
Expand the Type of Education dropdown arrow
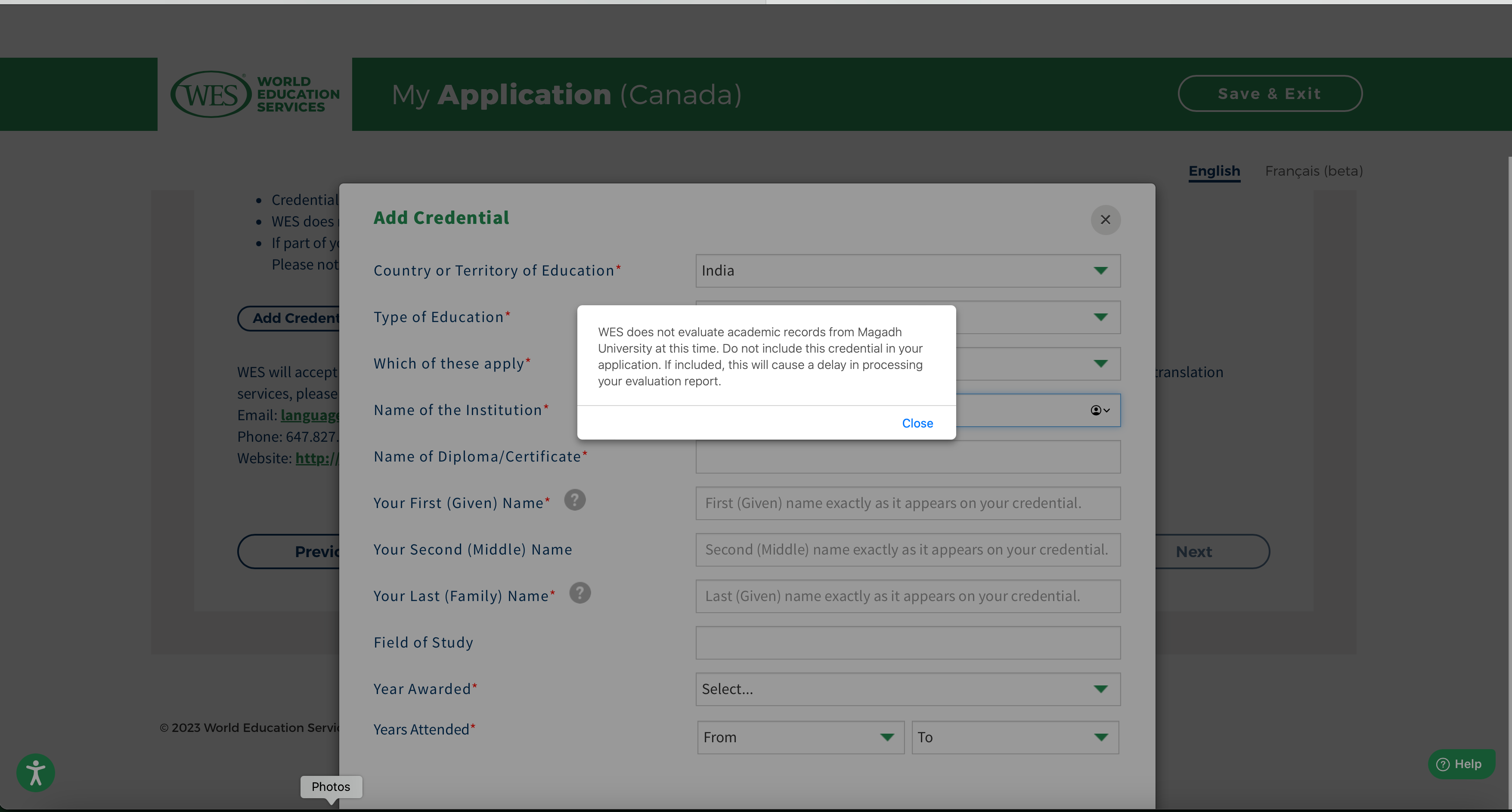[1100, 317]
